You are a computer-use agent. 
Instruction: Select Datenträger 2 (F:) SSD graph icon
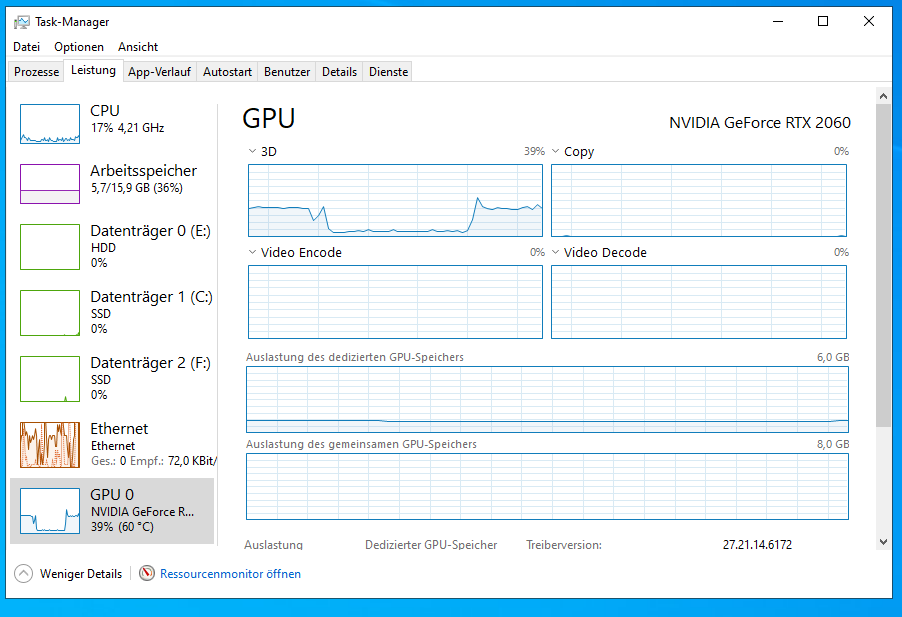pyautogui.click(x=50, y=379)
